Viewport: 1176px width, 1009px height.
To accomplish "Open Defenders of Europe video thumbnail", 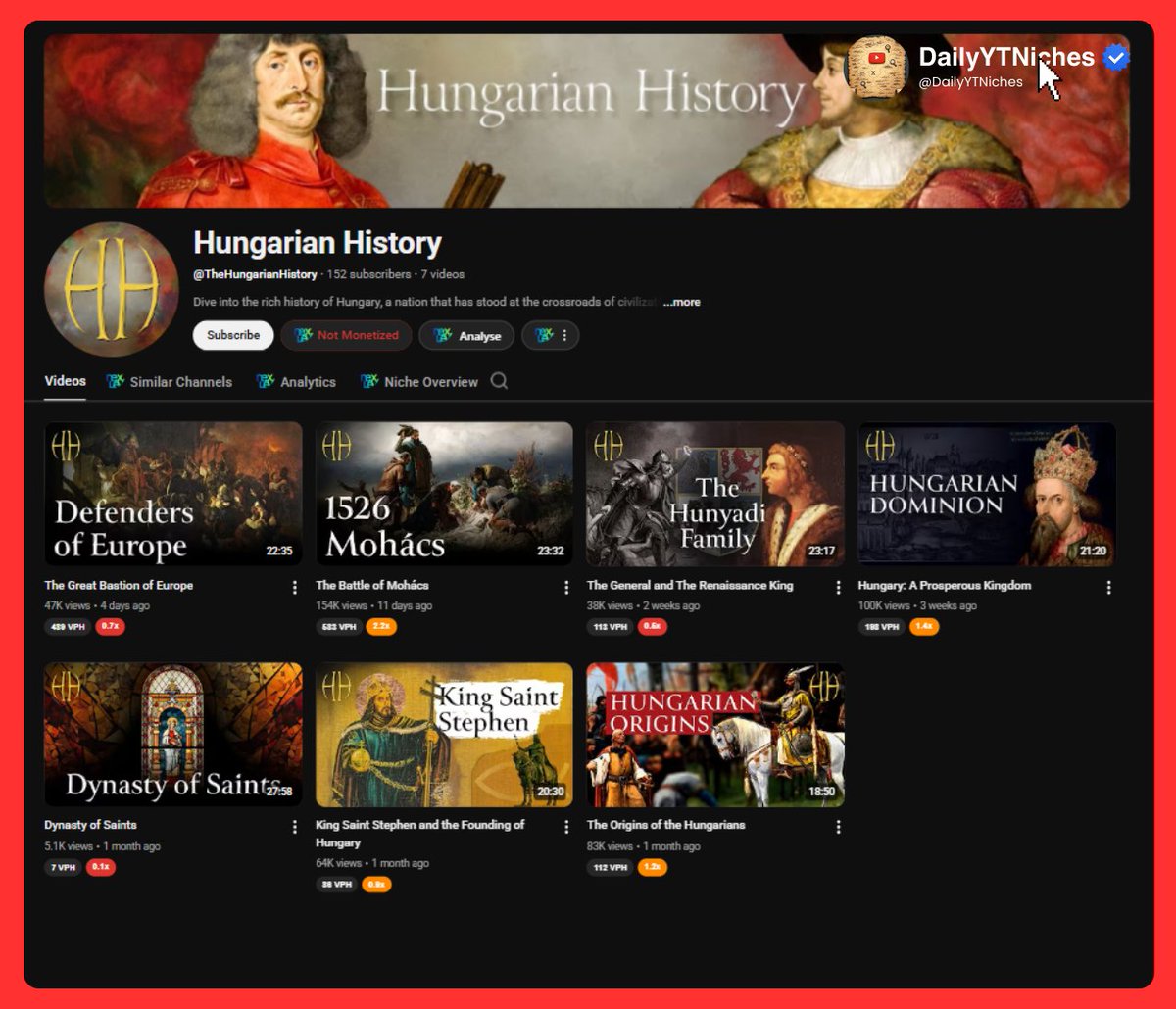I will 173,494.
